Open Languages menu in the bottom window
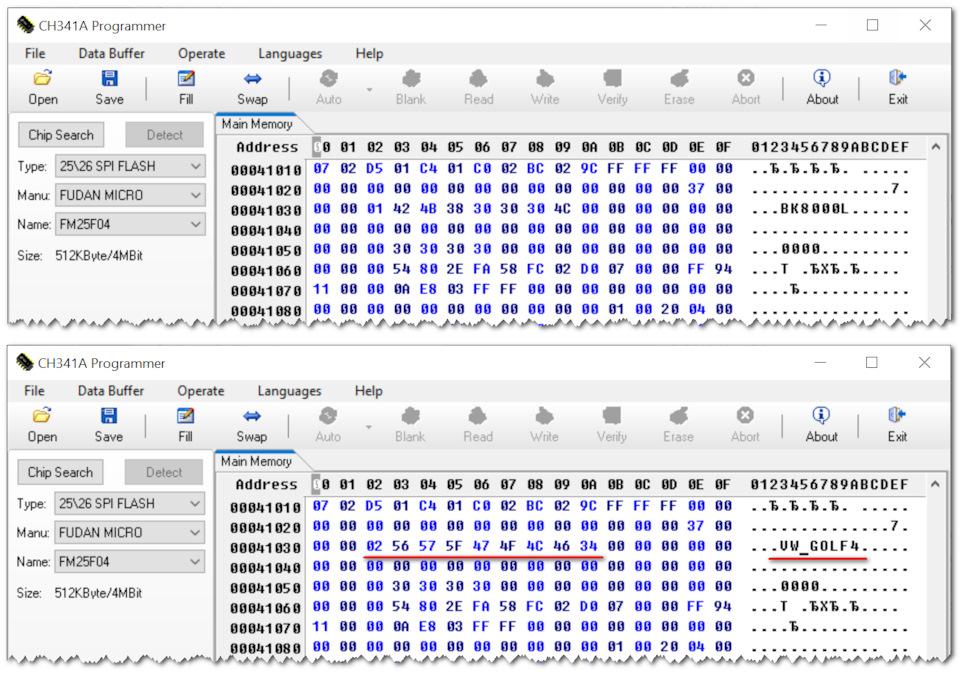Viewport: 960px width, 677px height. (x=290, y=391)
